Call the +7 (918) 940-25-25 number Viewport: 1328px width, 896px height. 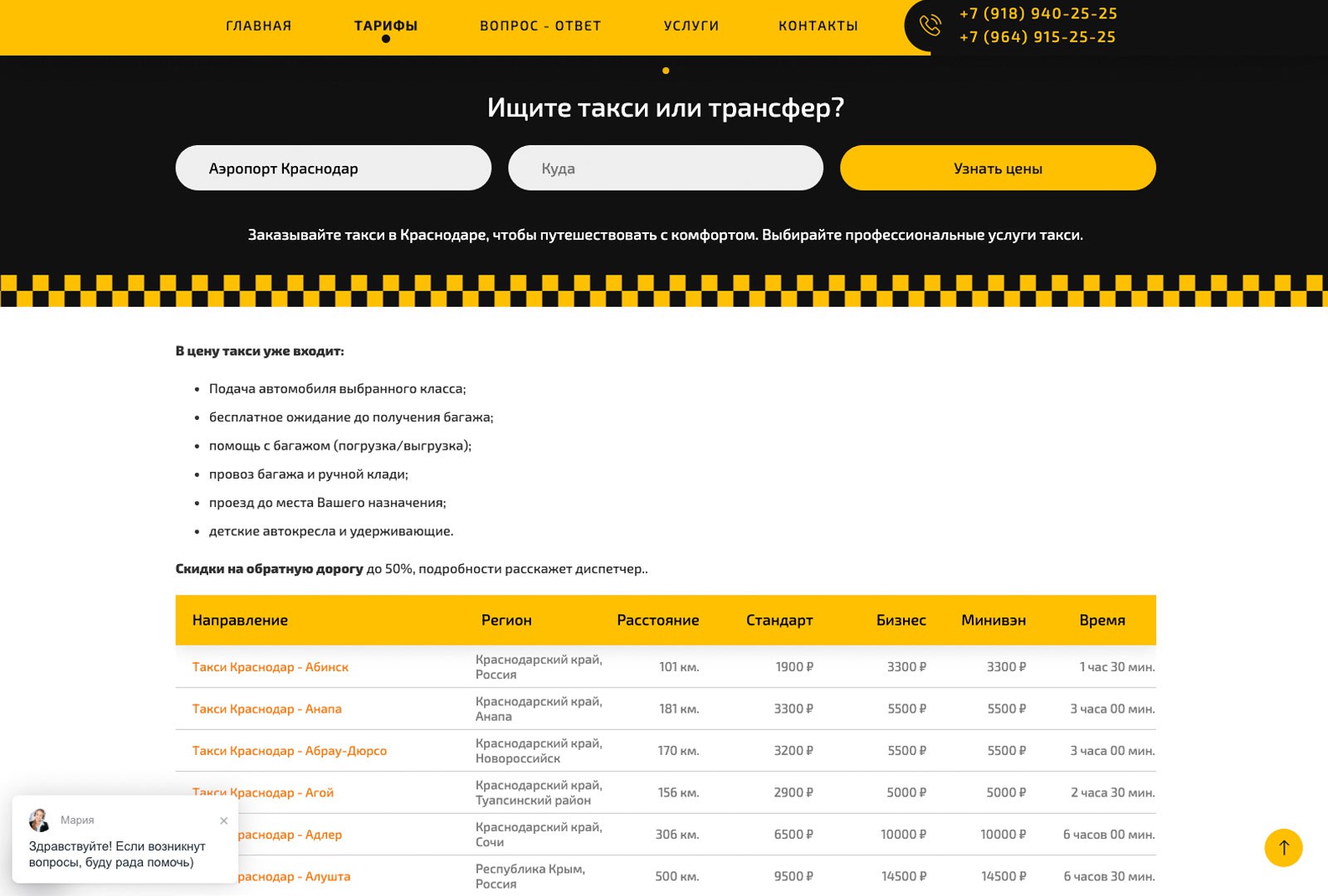pyautogui.click(x=1037, y=13)
